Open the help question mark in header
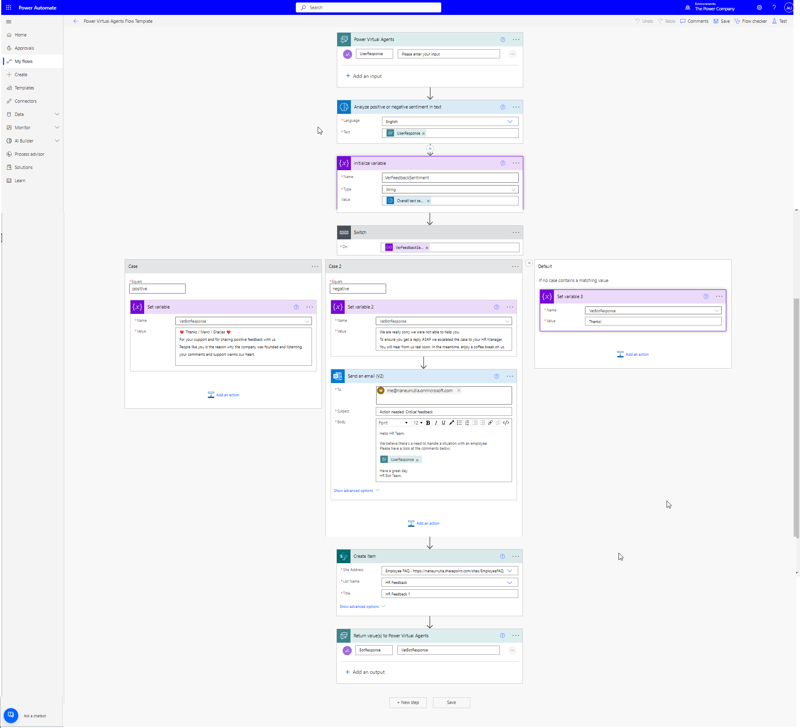Image resolution: width=800 pixels, height=728 pixels. point(774,8)
